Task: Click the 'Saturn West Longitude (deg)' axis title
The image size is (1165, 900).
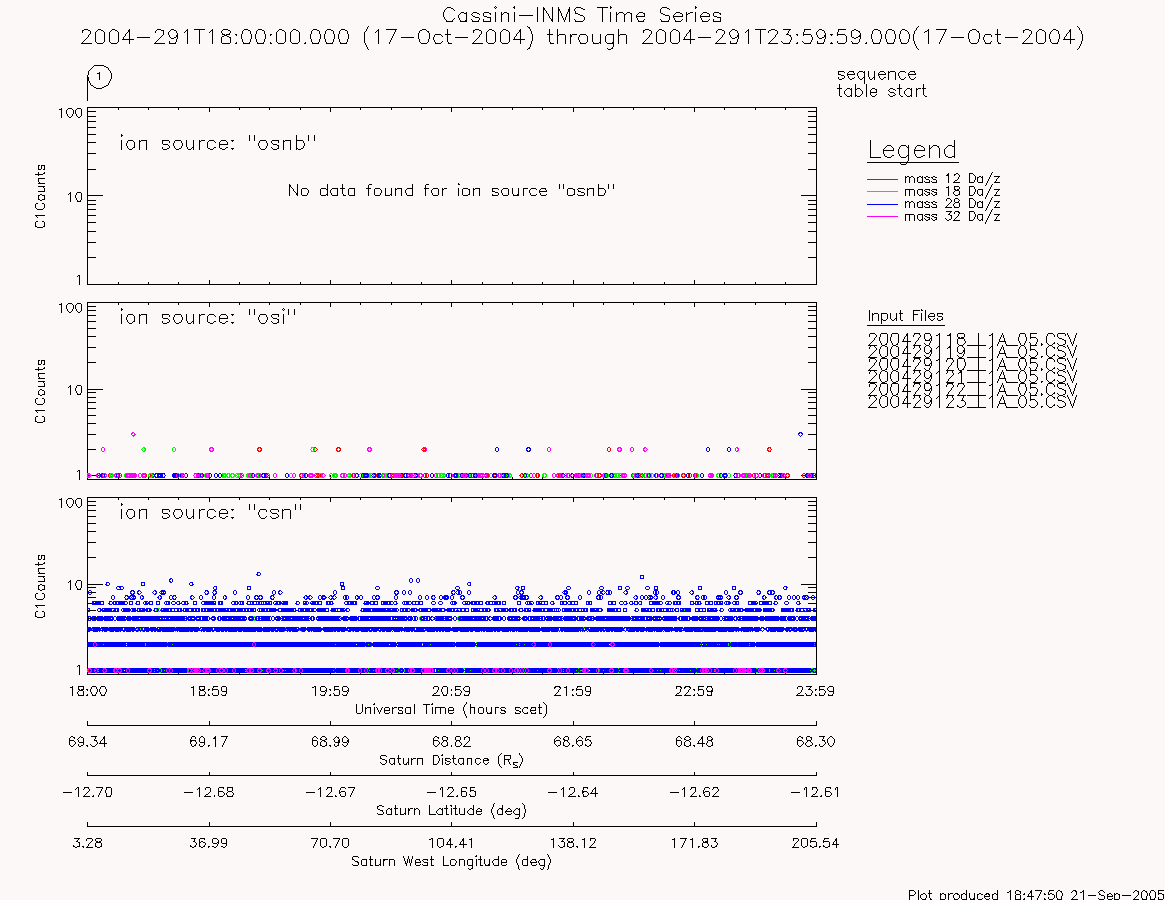Action: tap(452, 861)
